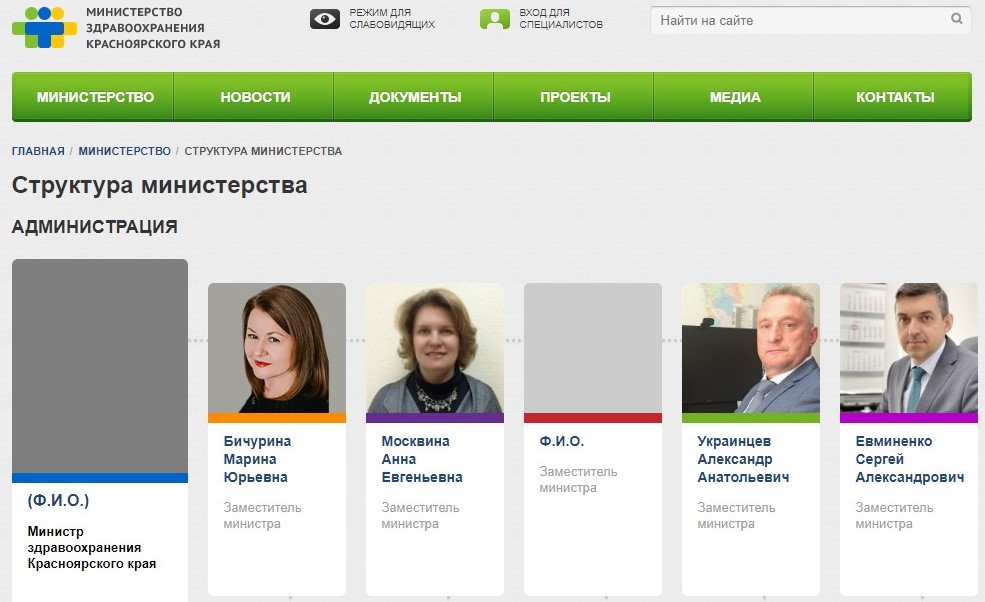Screen dimensions: 985x602
Task: Click the green specialist login icon
Action: [495, 19]
